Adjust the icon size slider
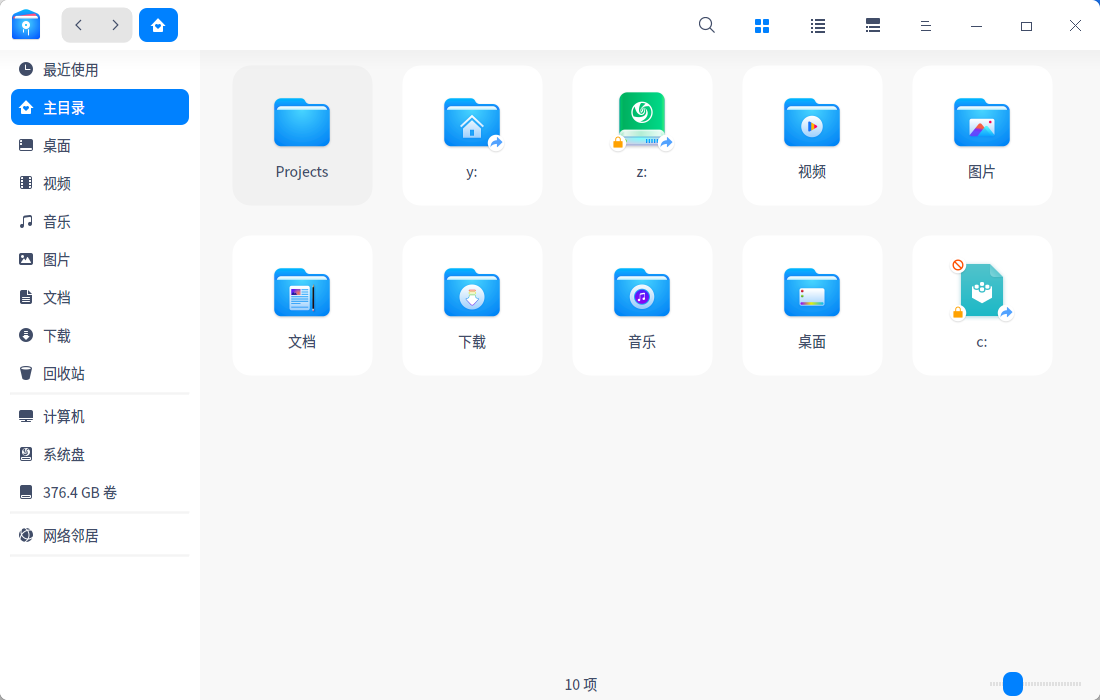 tap(1012, 684)
